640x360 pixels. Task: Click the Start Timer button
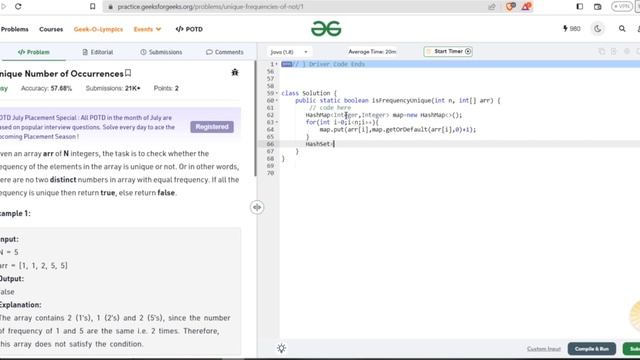pos(448,51)
